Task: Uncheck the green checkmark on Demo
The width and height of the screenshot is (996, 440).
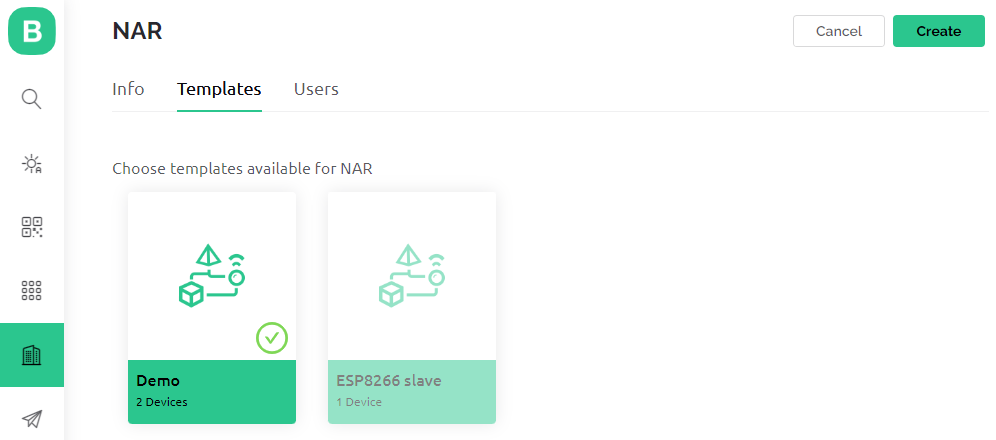Action: pos(272,338)
